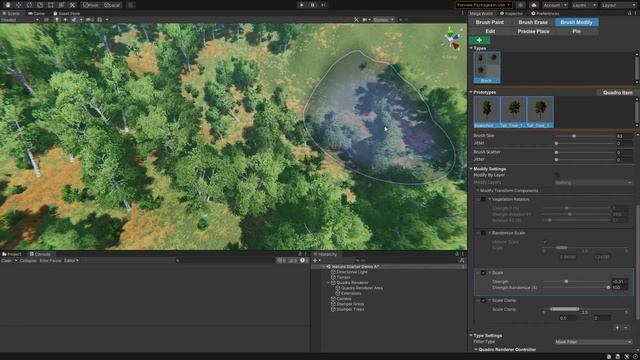
Task: Toggle the Vegetation Rotation checkbox
Action: (x=483, y=199)
